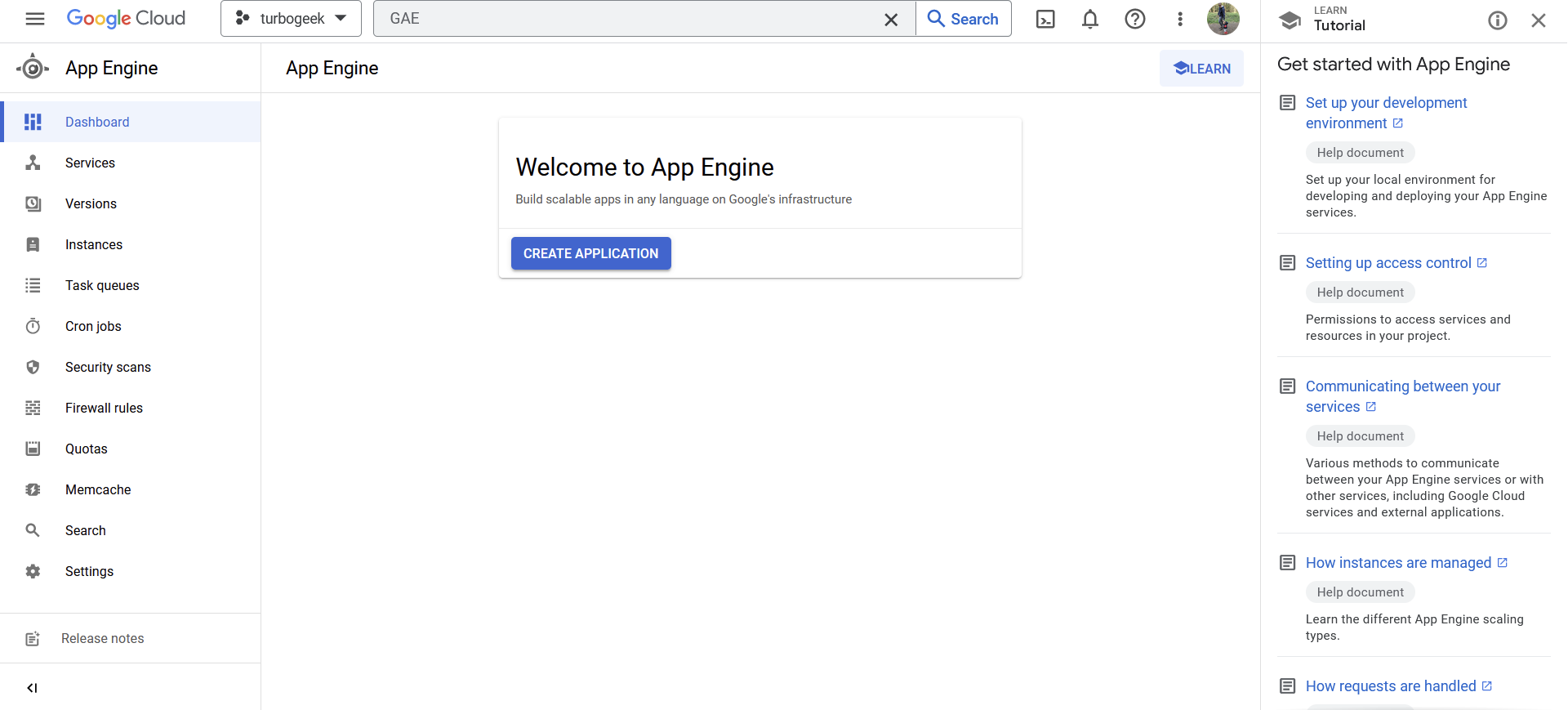This screenshot has height=710, width=1568.
Task: Click the Versions icon
Action: coord(33,203)
